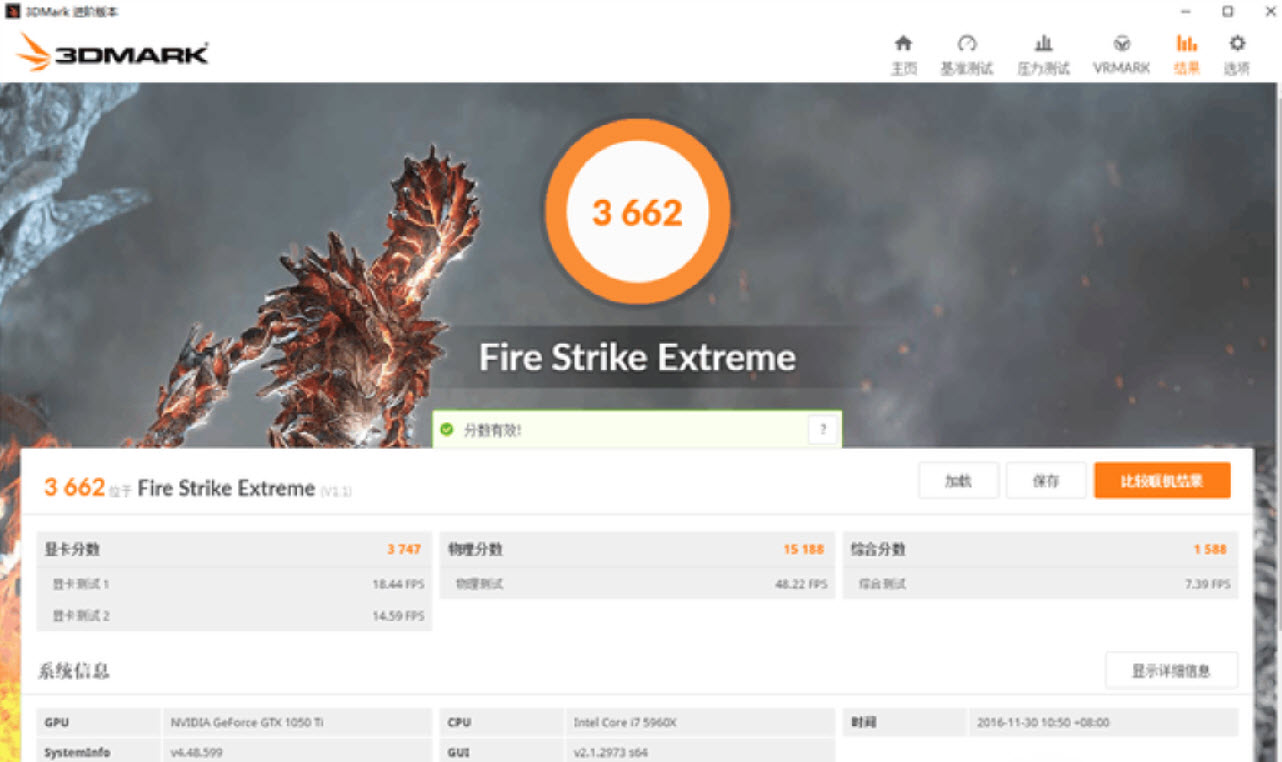Click the 分数有效! validity message
The height and width of the screenshot is (762, 1282).
[x=493, y=430]
